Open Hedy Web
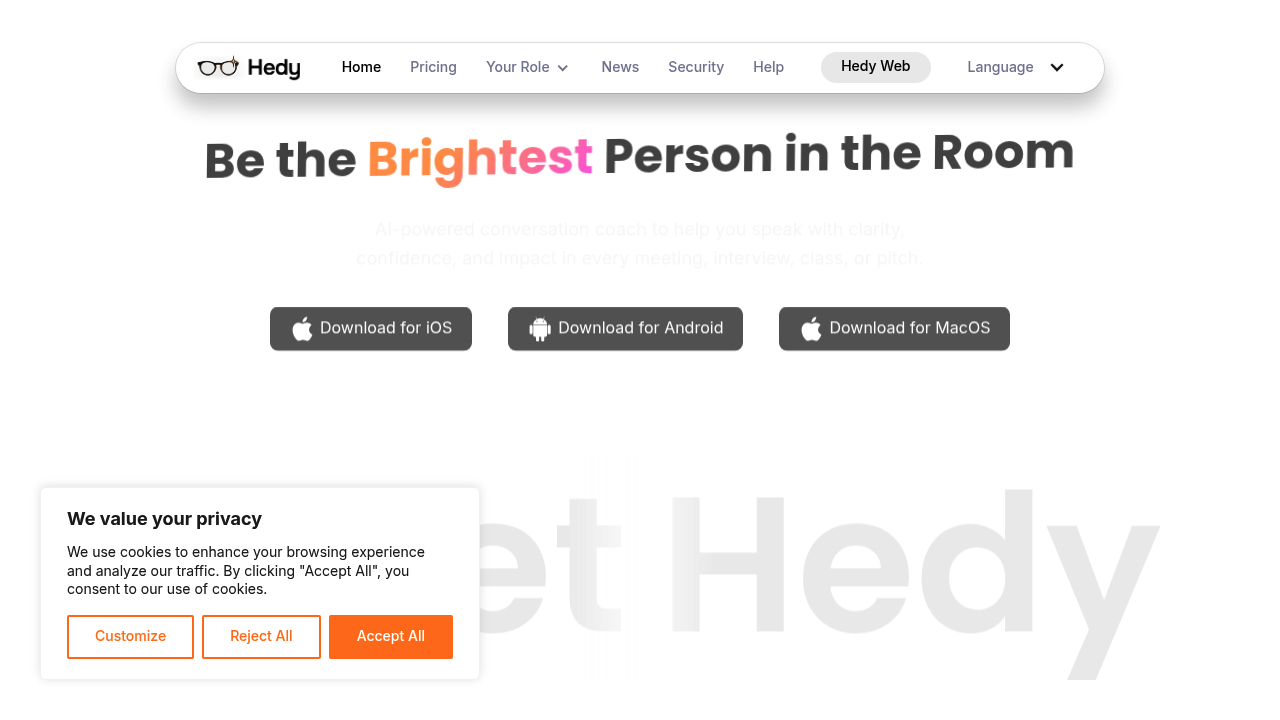 [875, 67]
